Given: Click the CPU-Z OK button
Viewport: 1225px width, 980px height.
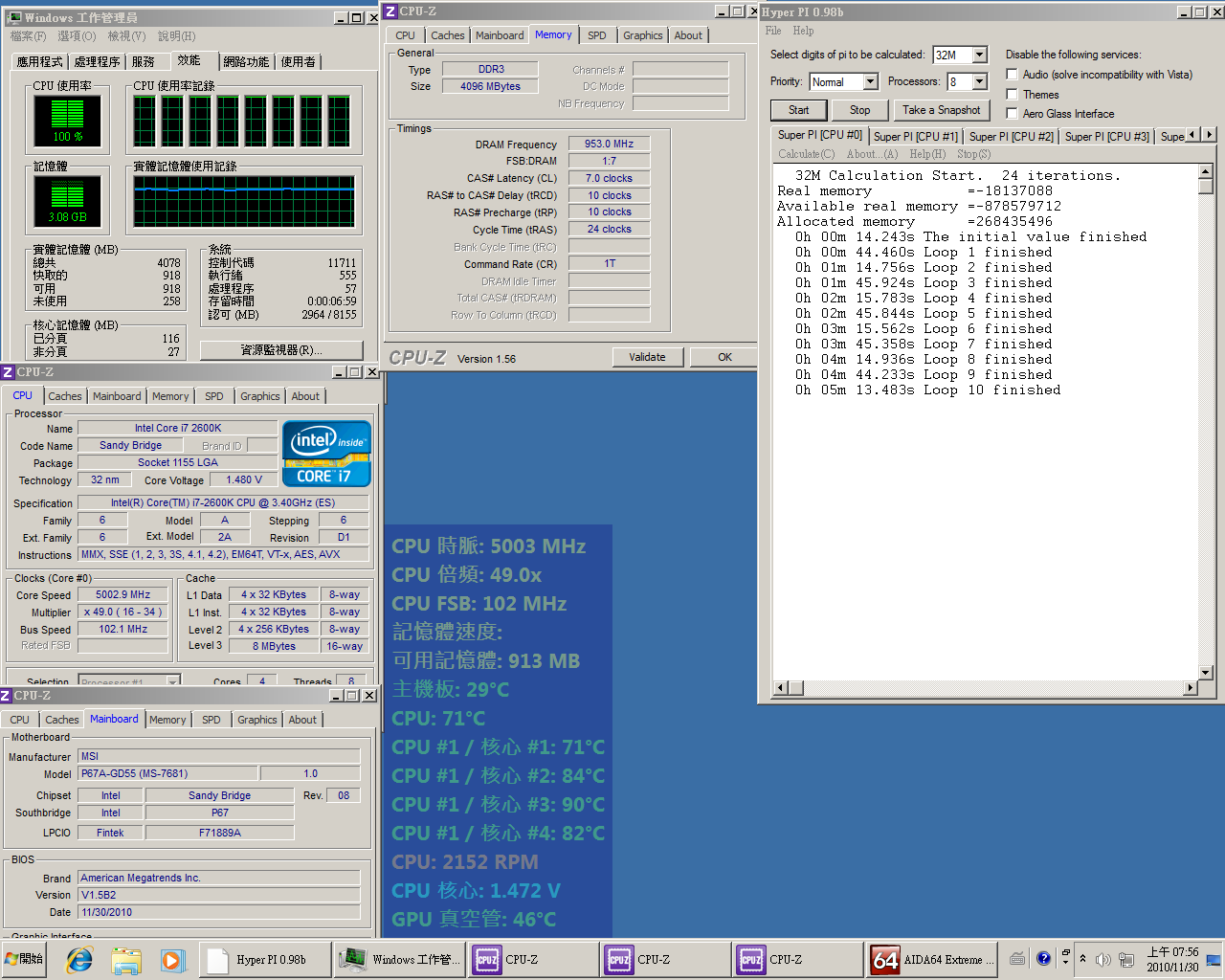Looking at the screenshot, I should tap(724, 357).
